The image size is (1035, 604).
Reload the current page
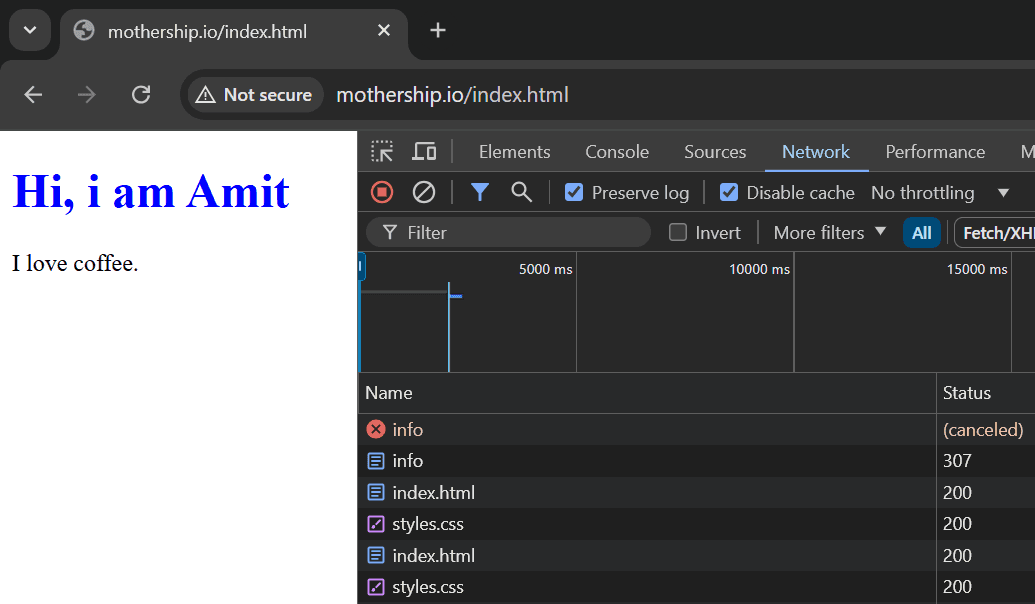(141, 95)
